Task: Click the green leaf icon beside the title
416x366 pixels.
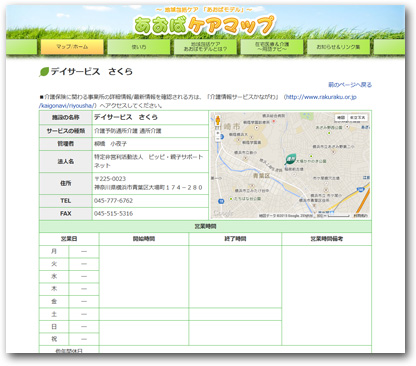Action: pyautogui.click(x=44, y=72)
